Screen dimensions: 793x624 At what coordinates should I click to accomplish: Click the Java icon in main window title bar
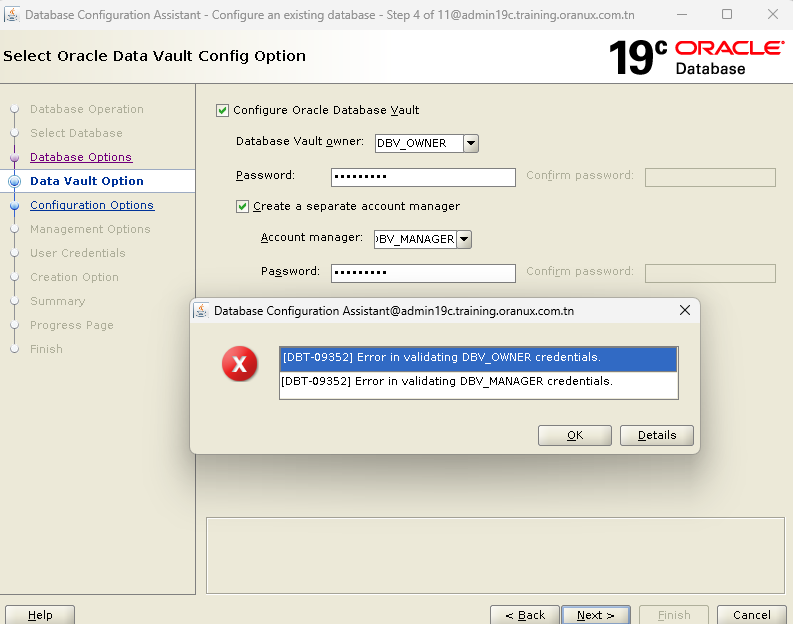click(10, 14)
